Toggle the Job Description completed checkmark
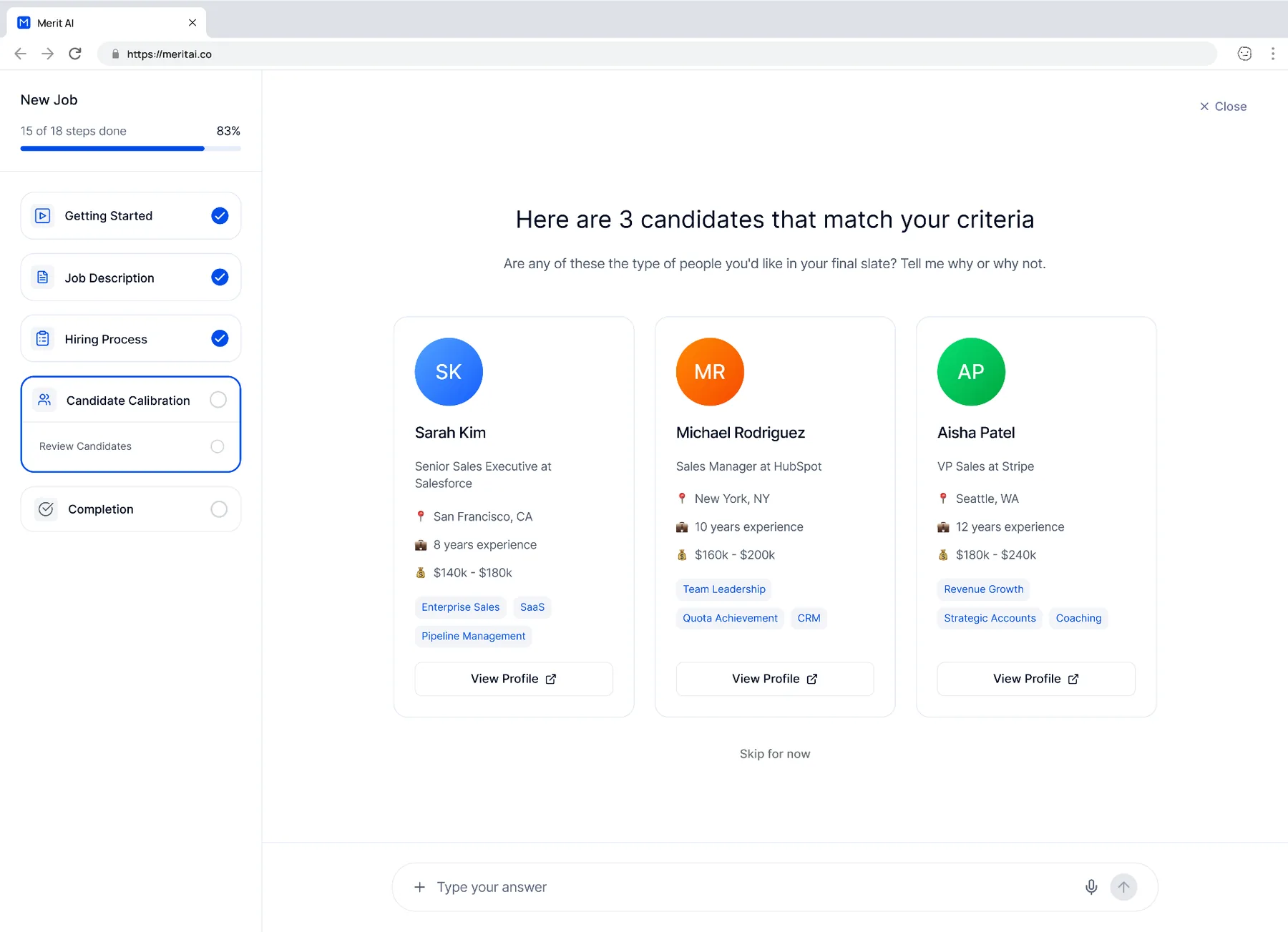This screenshot has width=1288, height=932. coord(220,277)
